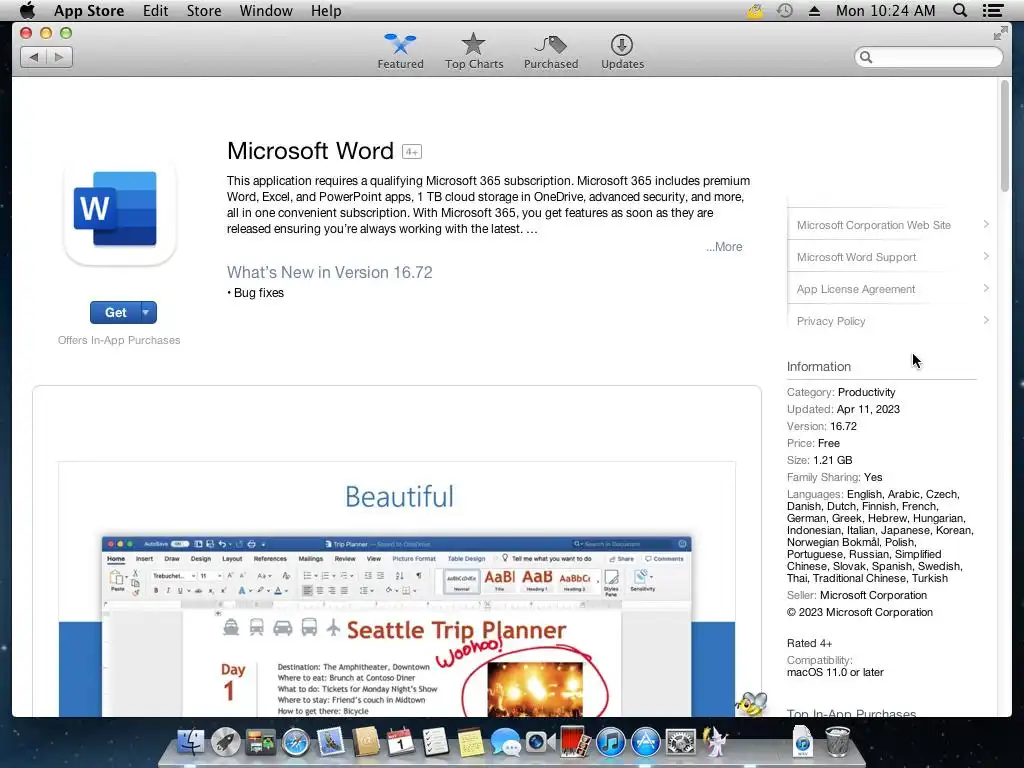Image resolution: width=1024 pixels, height=768 pixels.
Task: Open the Window menu
Action: [266, 10]
